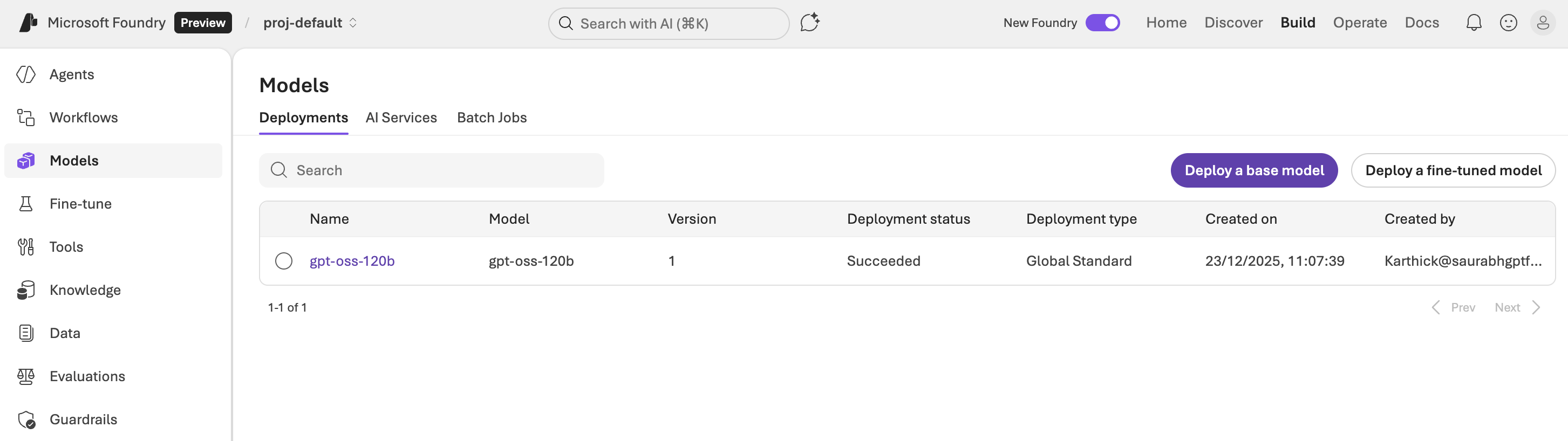This screenshot has width=1568, height=441.
Task: Click the Agents icon in sidebar
Action: click(x=25, y=74)
